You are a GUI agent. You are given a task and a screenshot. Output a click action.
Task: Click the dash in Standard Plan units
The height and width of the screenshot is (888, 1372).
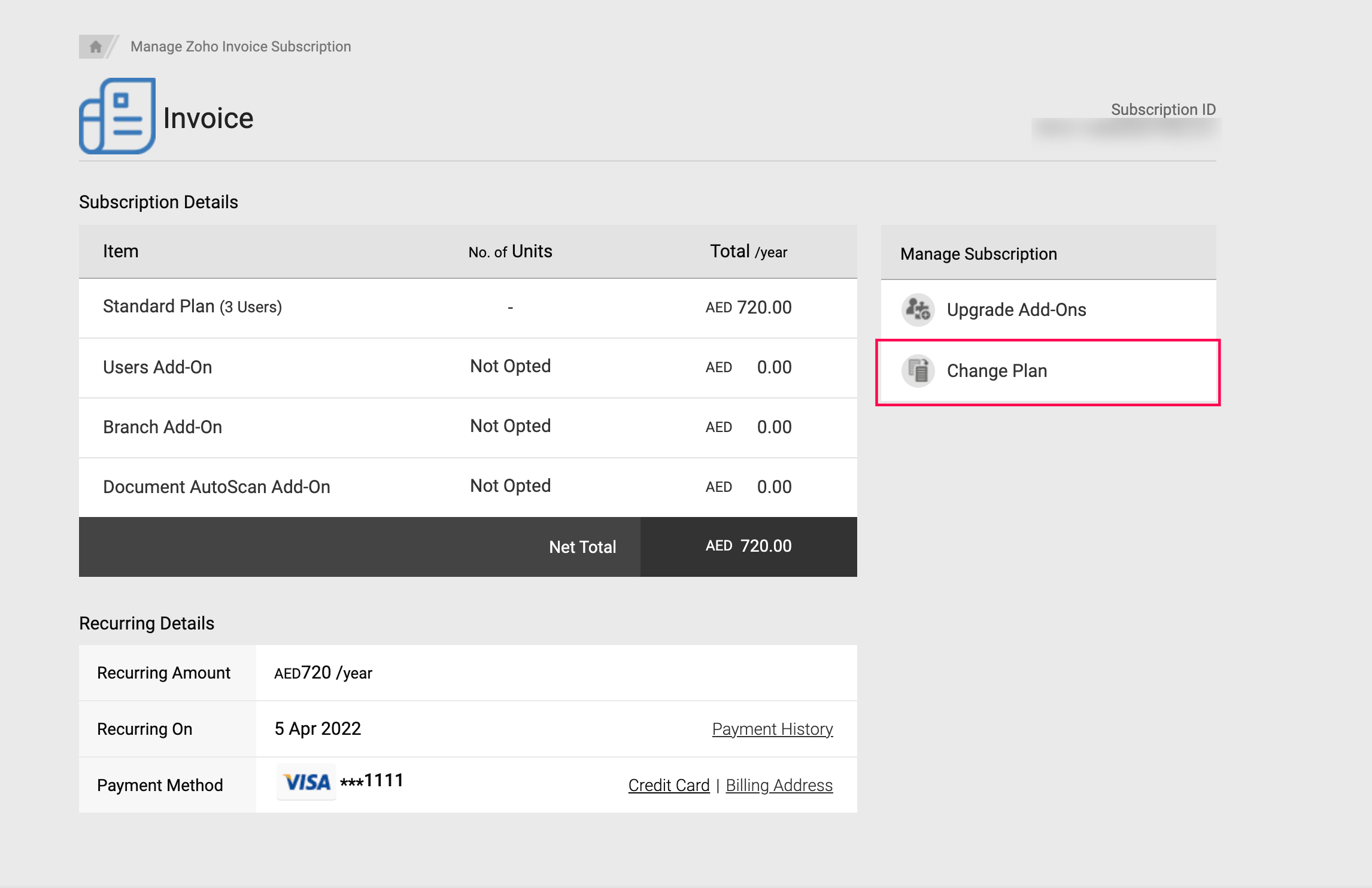tap(510, 308)
